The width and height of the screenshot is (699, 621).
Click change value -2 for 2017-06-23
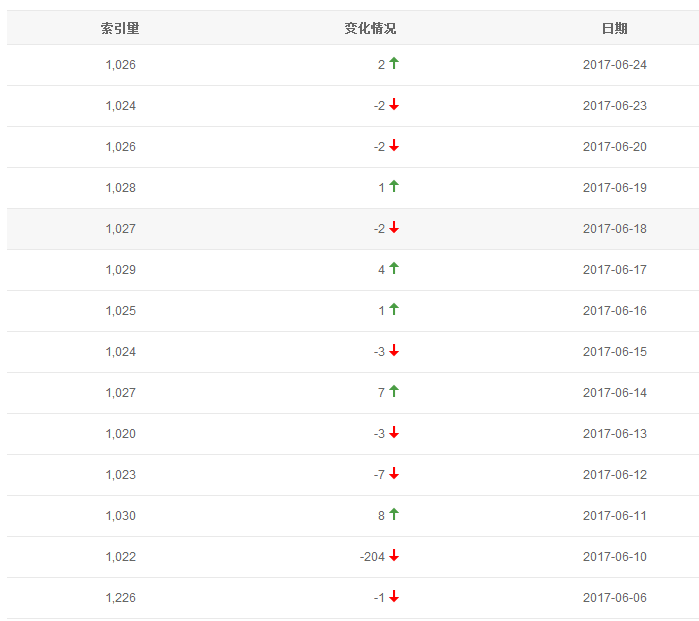pos(379,106)
